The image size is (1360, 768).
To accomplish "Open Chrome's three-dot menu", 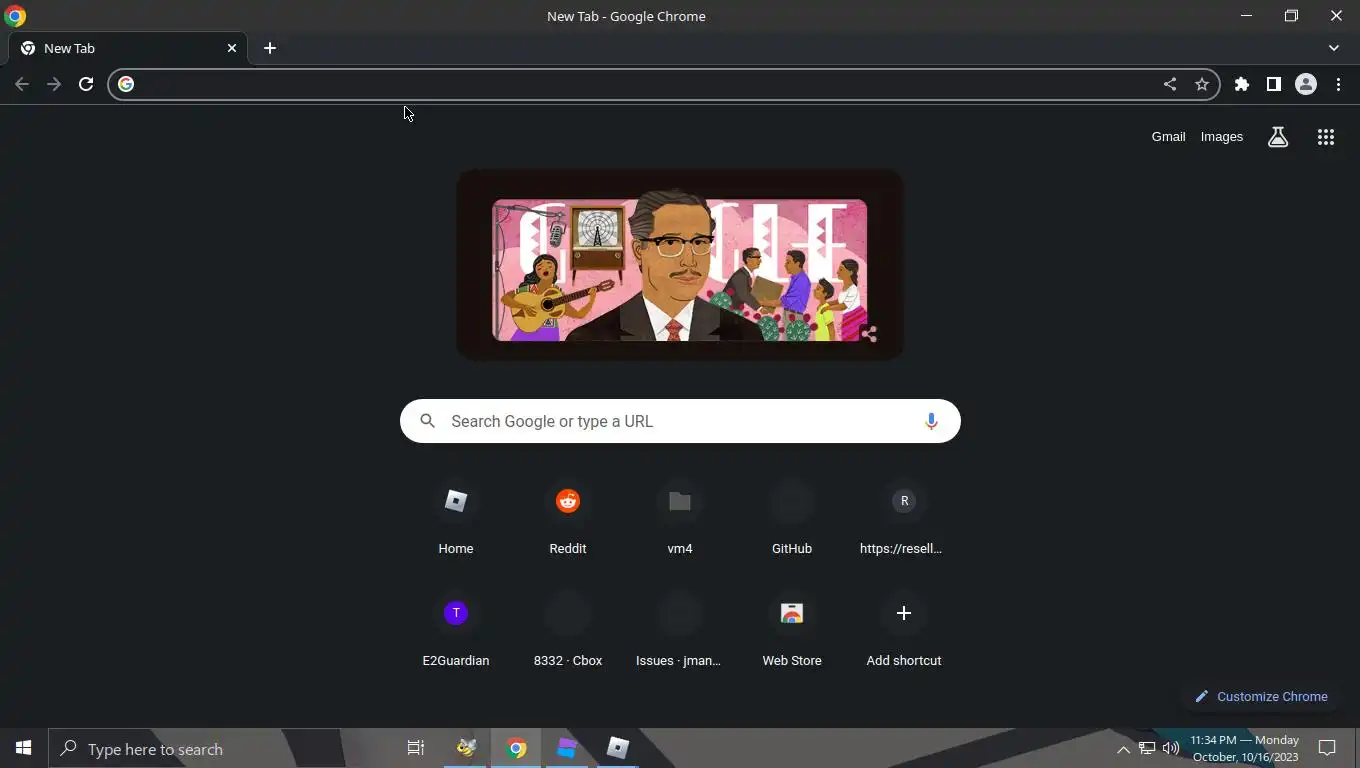I will point(1338,84).
